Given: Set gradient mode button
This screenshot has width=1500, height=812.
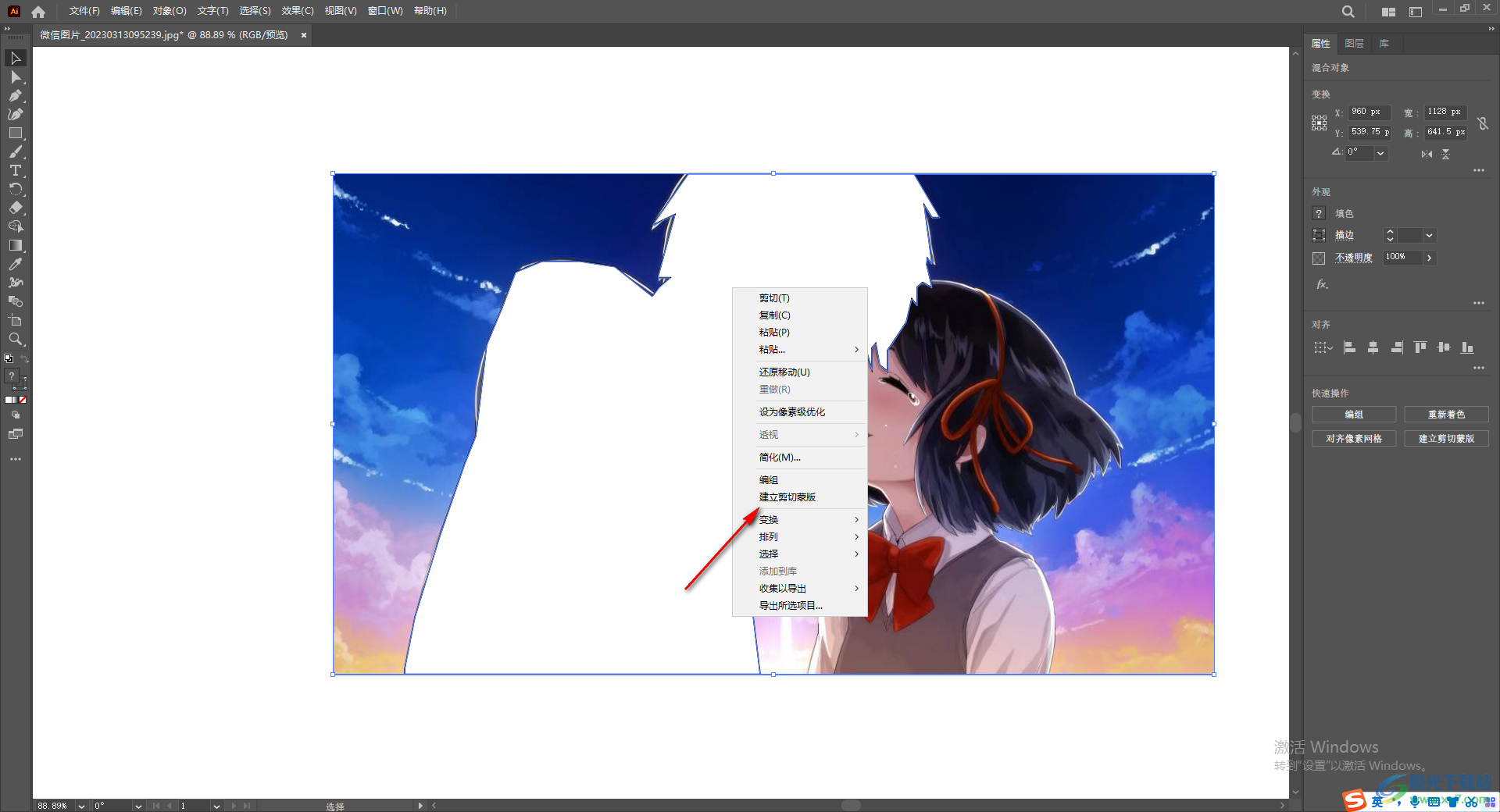Looking at the screenshot, I should pos(14,400).
